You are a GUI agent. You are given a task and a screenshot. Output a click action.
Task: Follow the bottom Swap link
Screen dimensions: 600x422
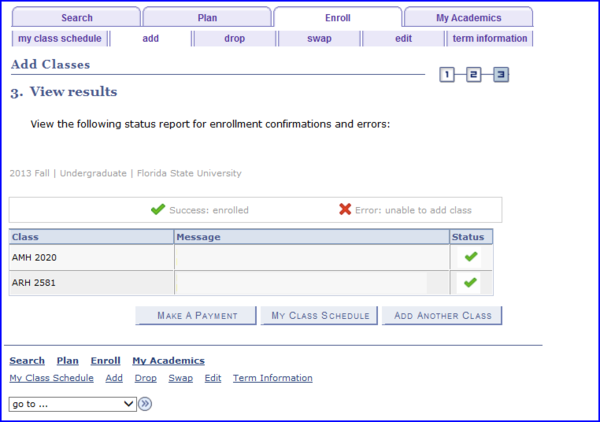[181, 378]
